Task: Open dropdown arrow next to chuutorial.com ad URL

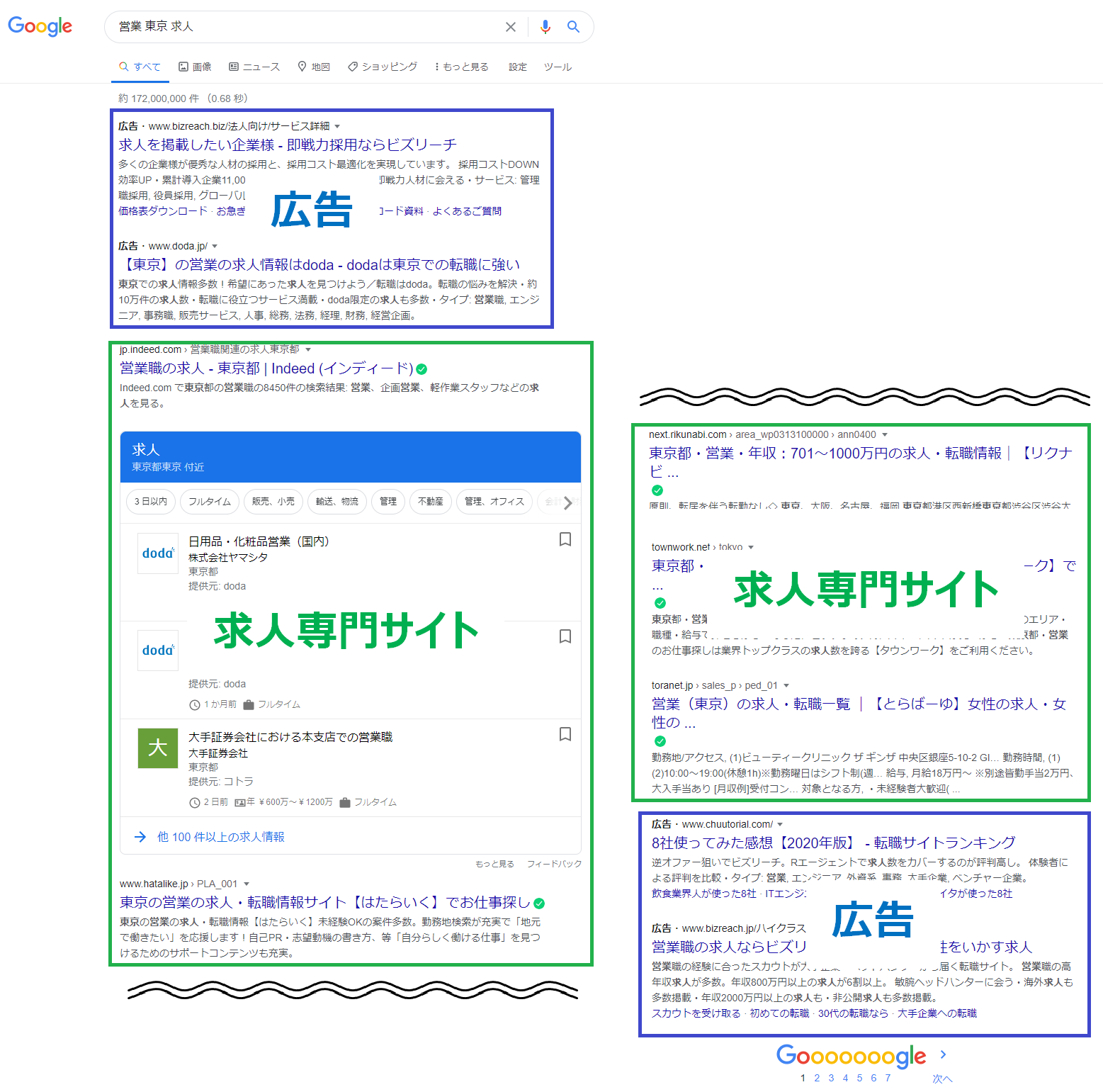Action: click(x=780, y=824)
